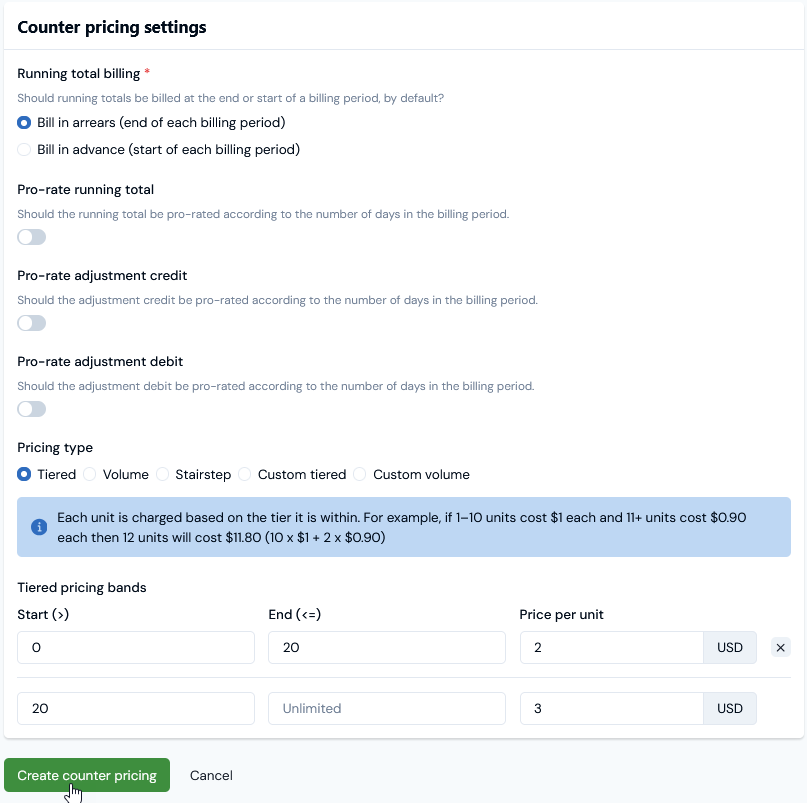The width and height of the screenshot is (807, 803).
Task: Choose the Volume pricing type
Action: pyautogui.click(x=90, y=474)
